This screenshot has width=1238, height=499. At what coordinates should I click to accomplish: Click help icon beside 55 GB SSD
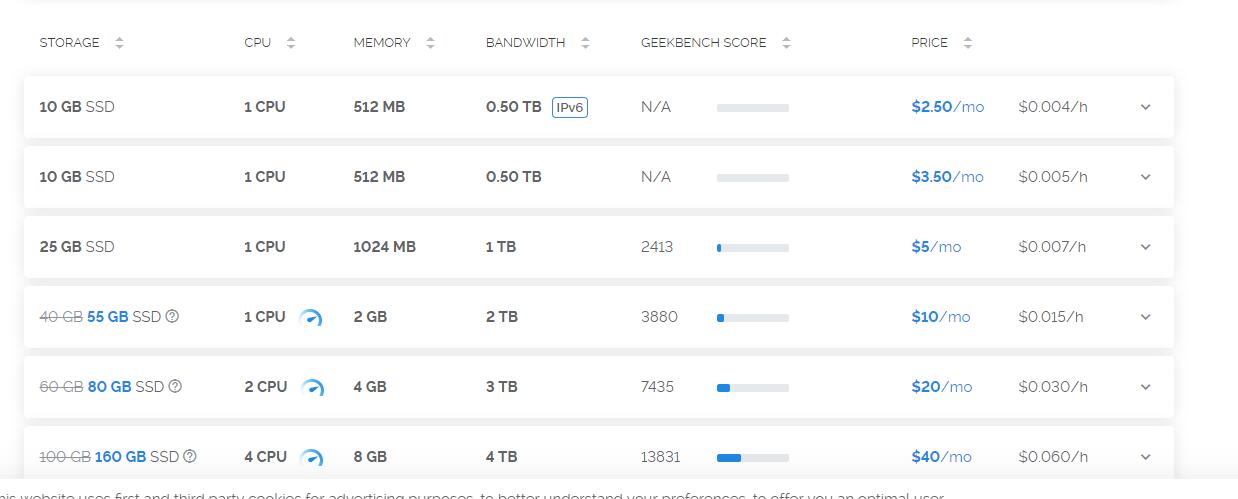click(172, 316)
